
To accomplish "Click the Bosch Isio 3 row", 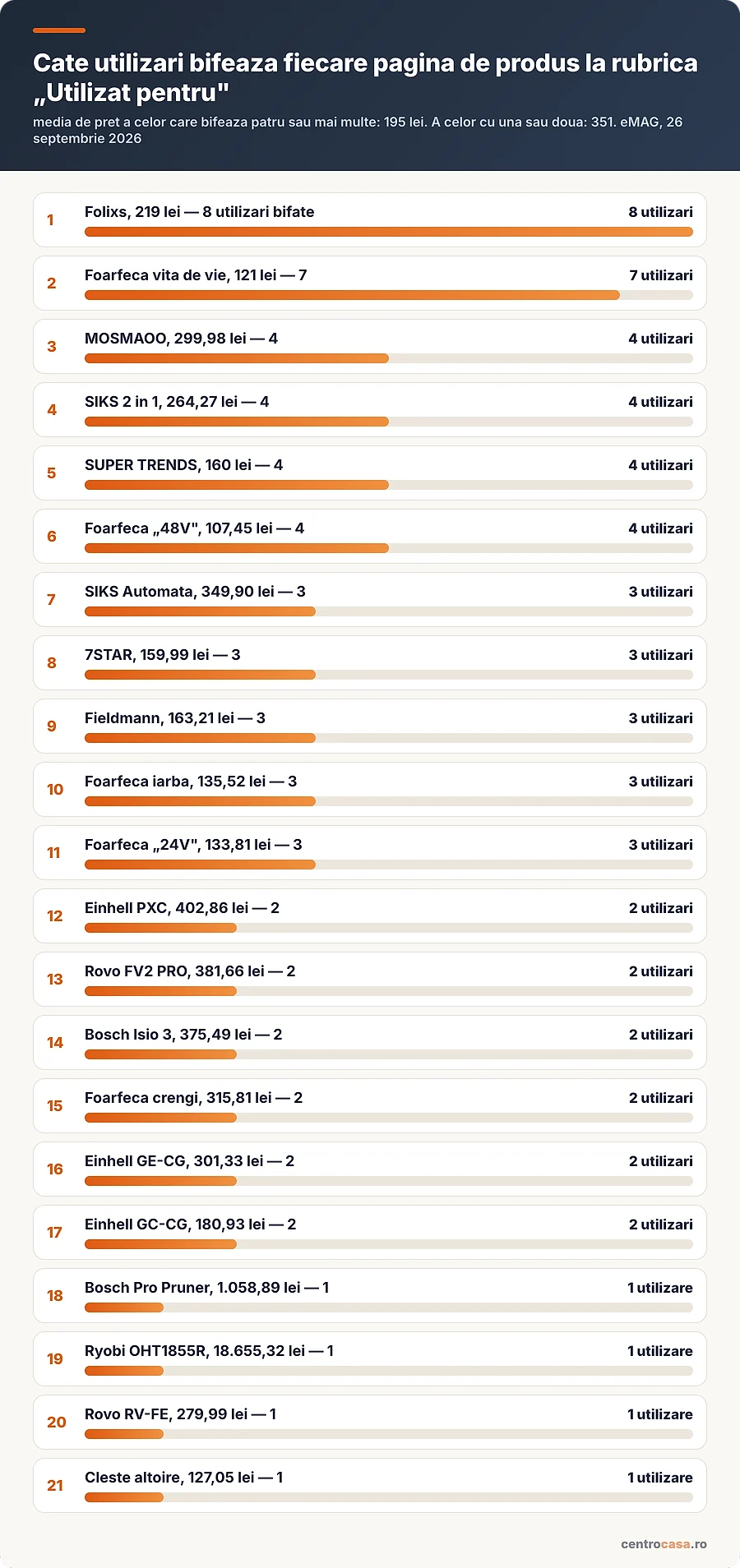I will [370, 1042].
